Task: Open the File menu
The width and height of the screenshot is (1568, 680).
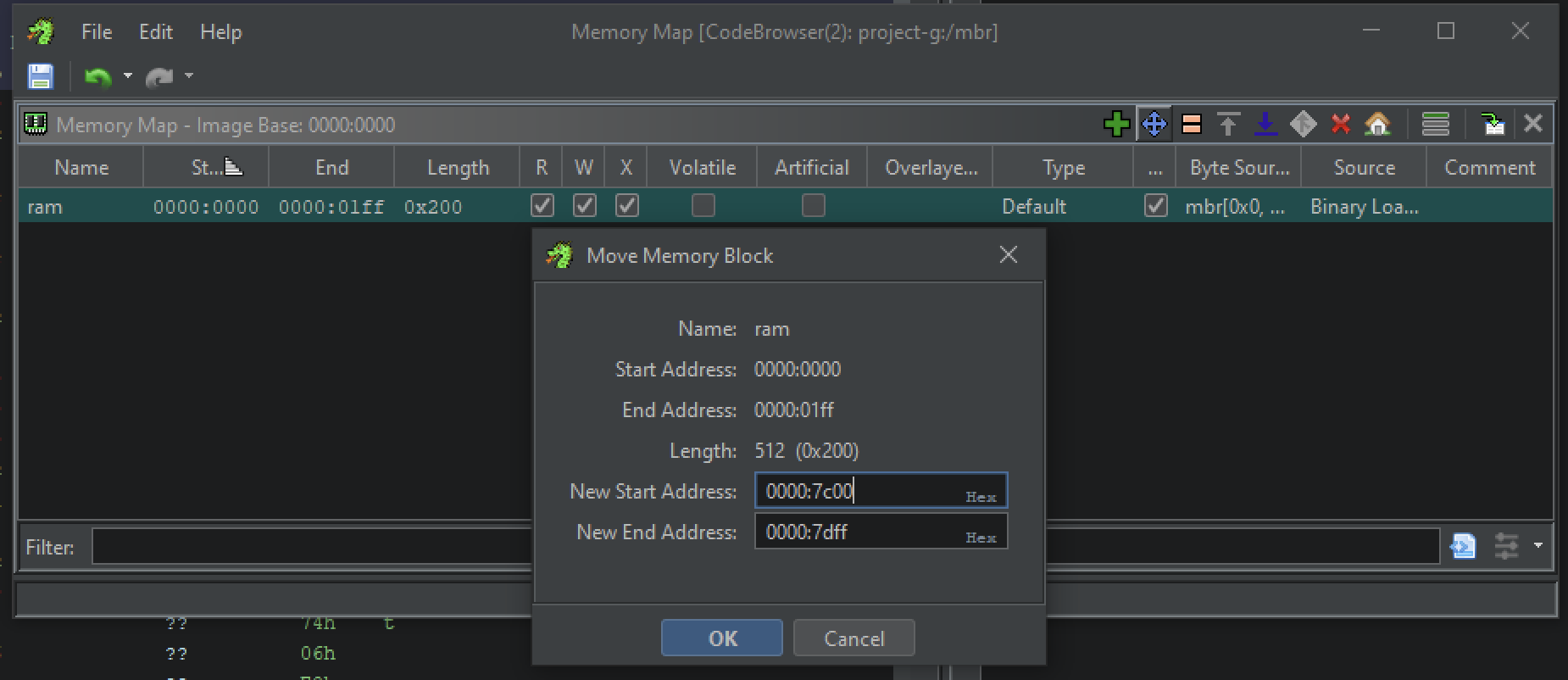Action: (x=97, y=32)
